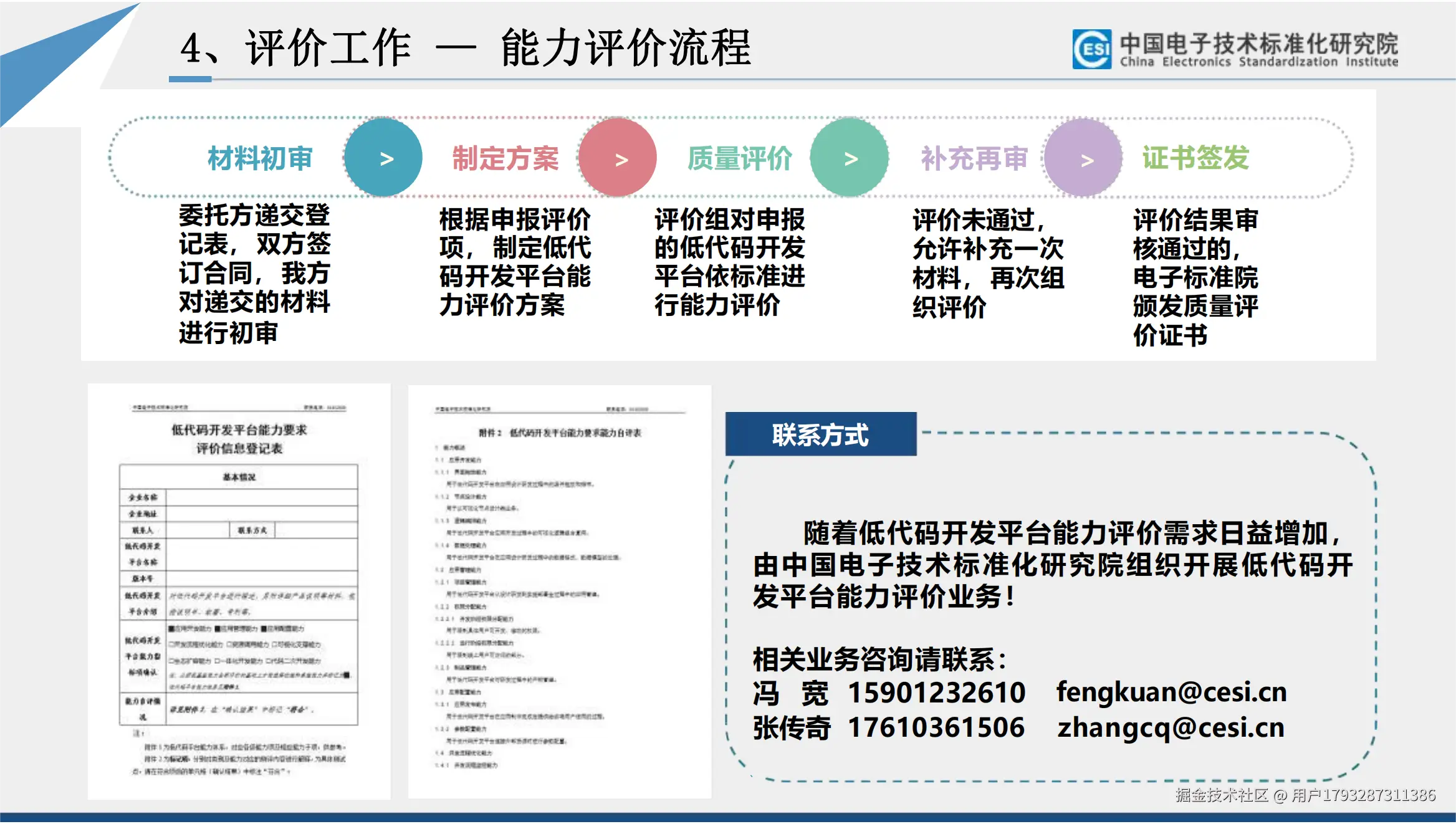Screen dimensions: 1456x824
Task: Select the 质量评价 stage label
Action: pos(740,158)
